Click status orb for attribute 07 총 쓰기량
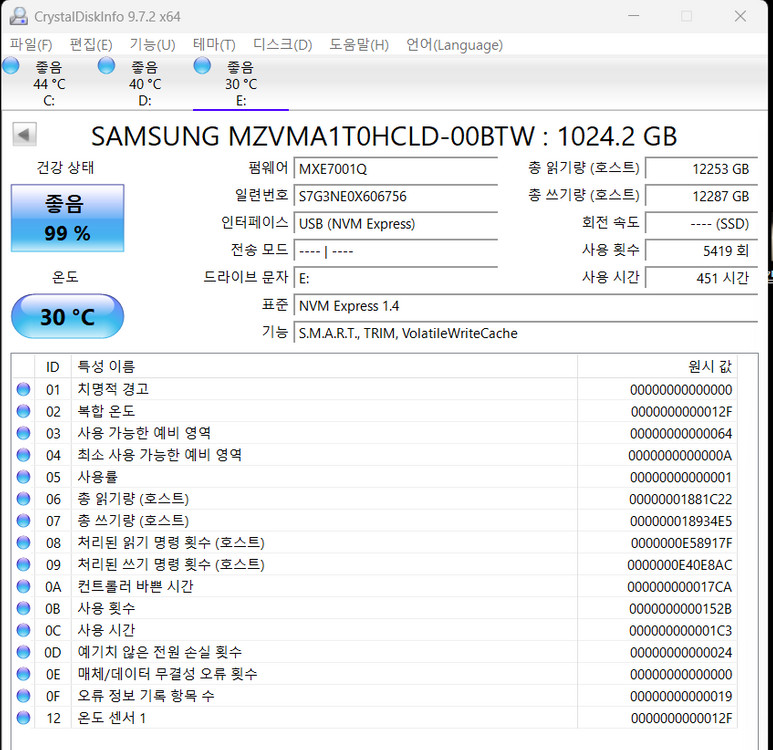The width and height of the screenshot is (773, 750). click(23, 521)
